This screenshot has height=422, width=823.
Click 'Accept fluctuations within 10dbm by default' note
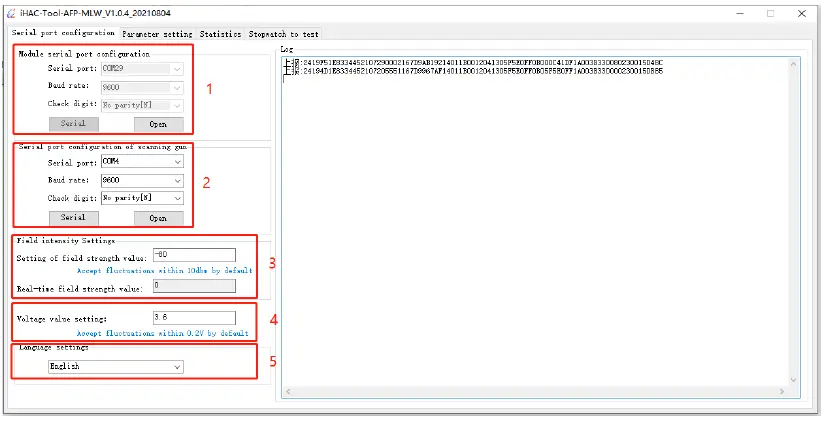pyautogui.click(x=165, y=271)
